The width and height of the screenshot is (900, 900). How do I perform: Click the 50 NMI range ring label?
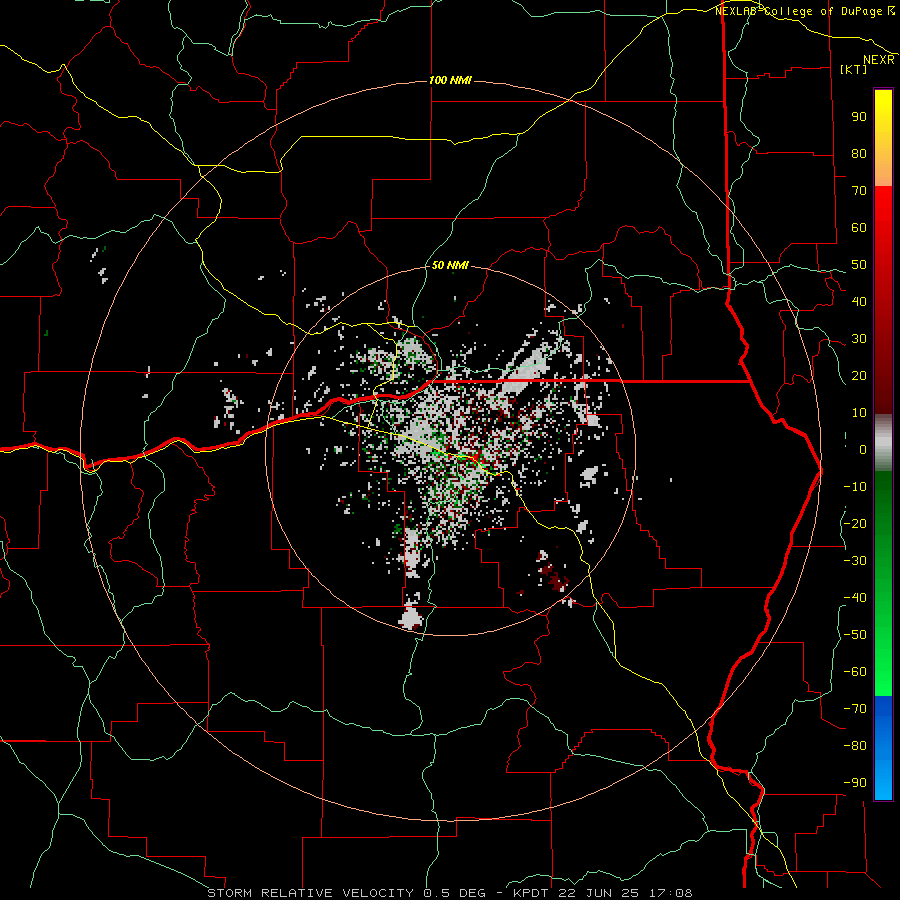(x=450, y=266)
